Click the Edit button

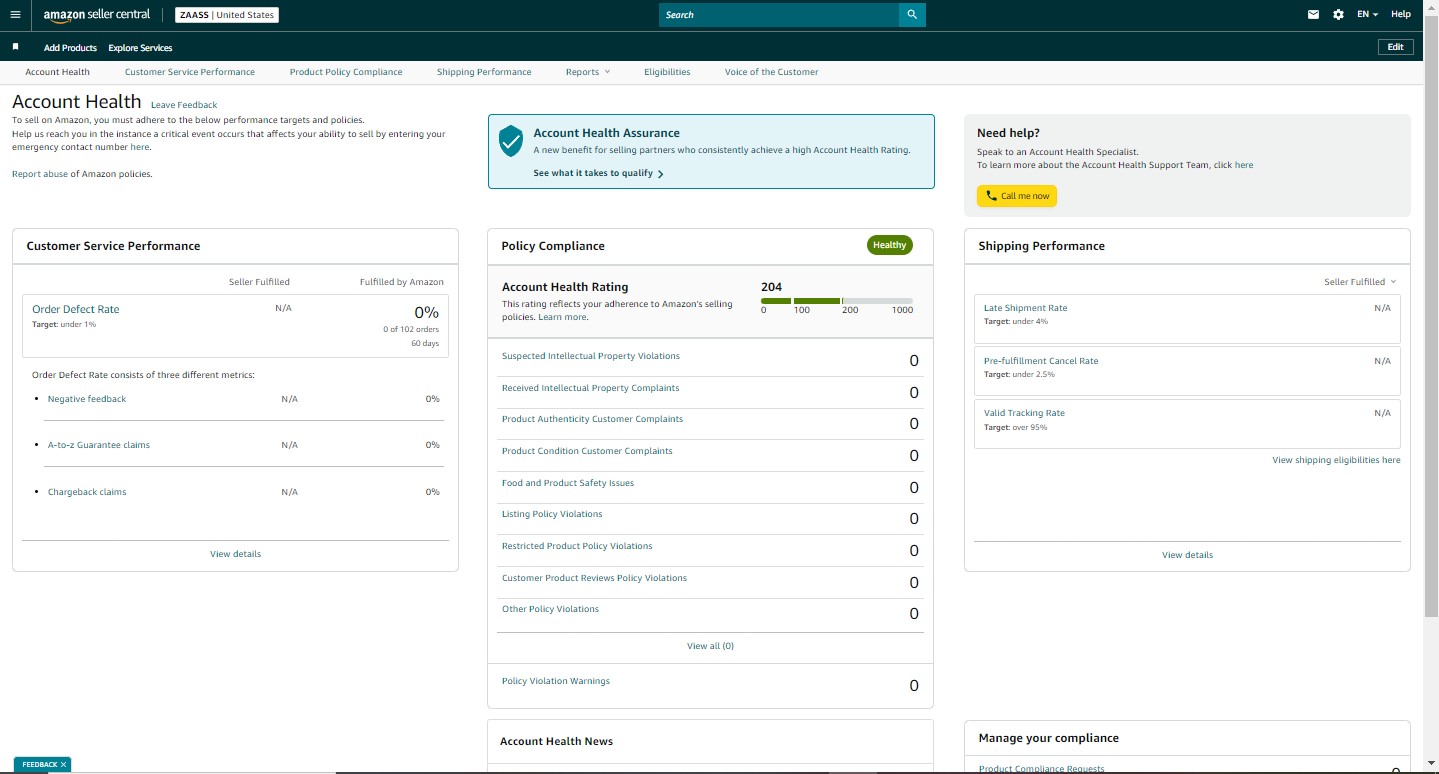[x=1395, y=47]
